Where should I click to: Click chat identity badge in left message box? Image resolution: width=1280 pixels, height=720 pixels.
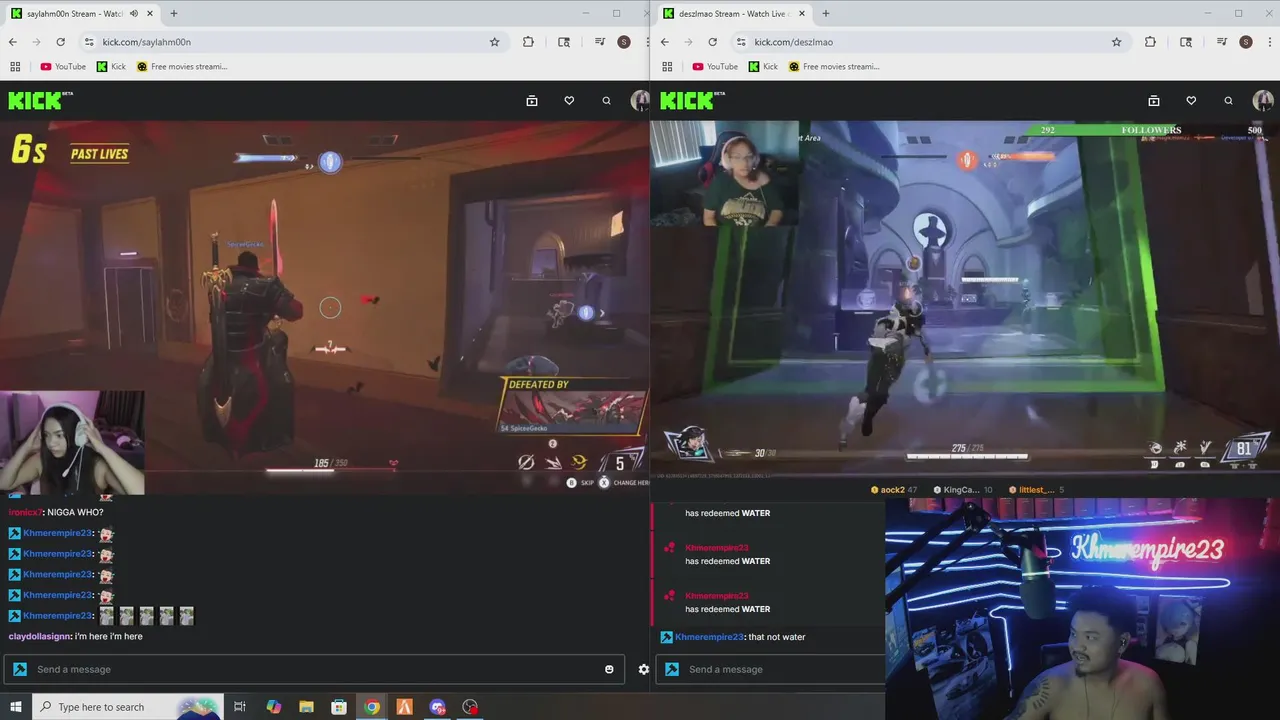pyautogui.click(x=20, y=669)
